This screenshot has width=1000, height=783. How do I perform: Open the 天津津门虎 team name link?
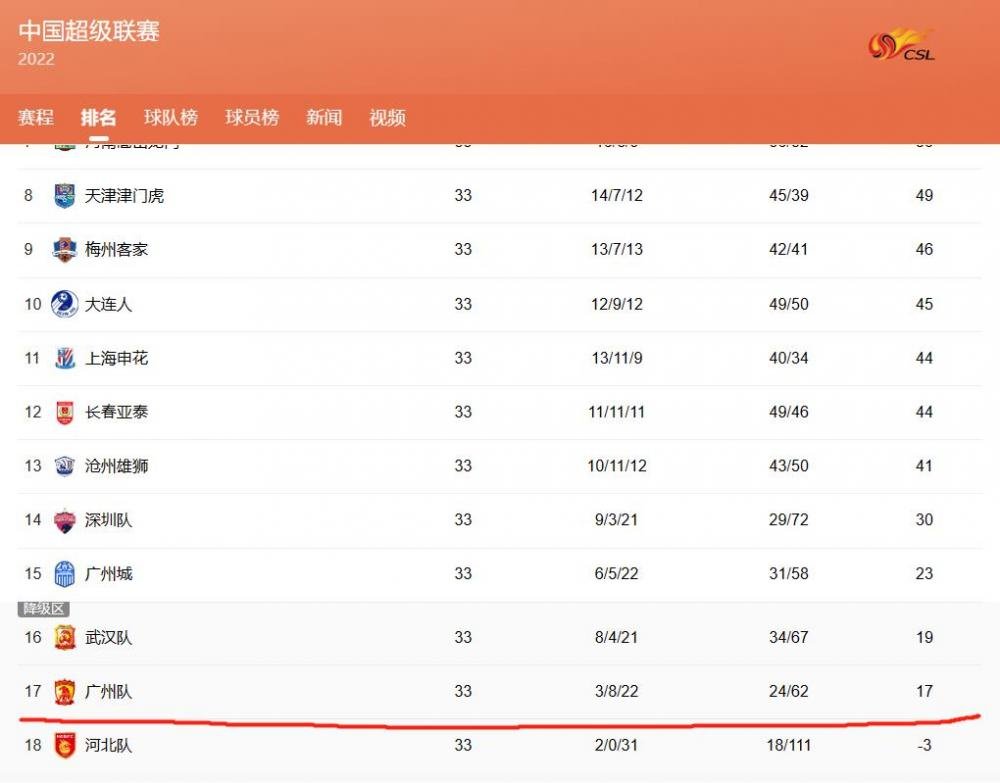(x=124, y=196)
